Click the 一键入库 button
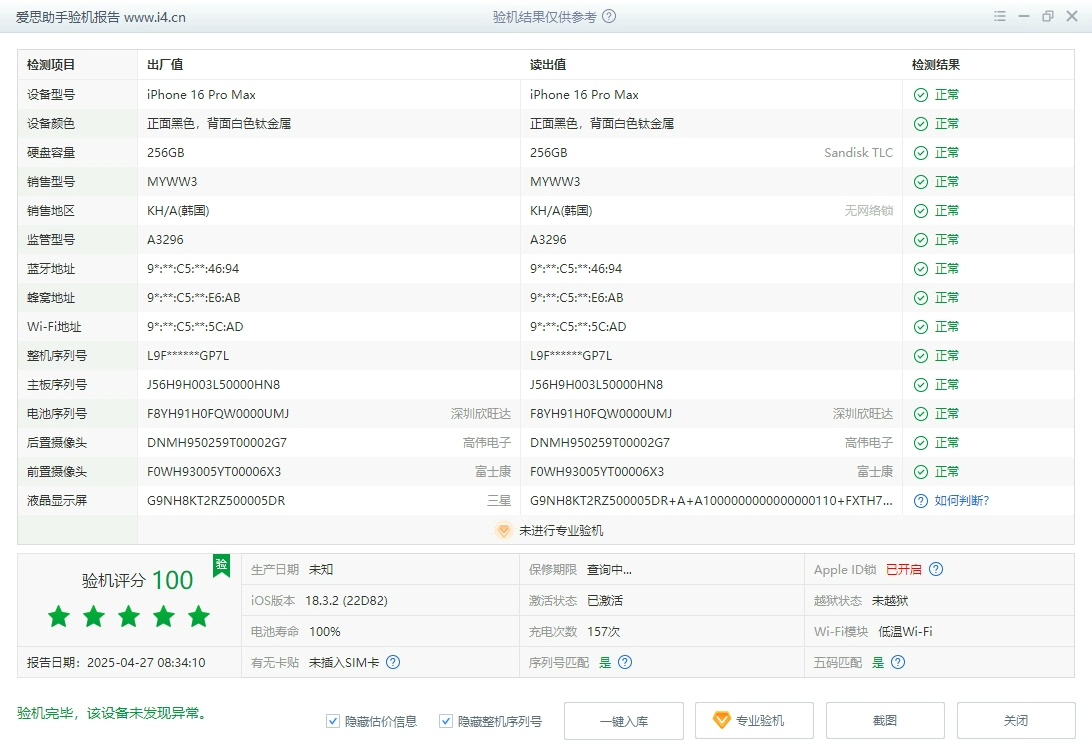Viewport: 1092px width, 756px height. coord(624,720)
